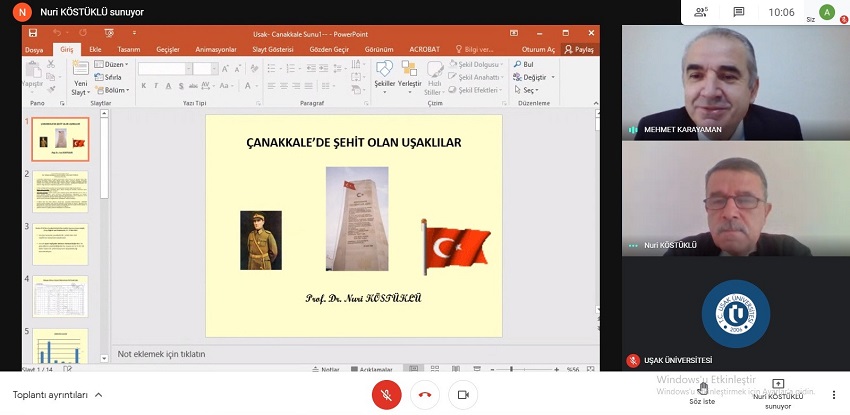Open the Düzen layout dropdown

[x=112, y=64]
